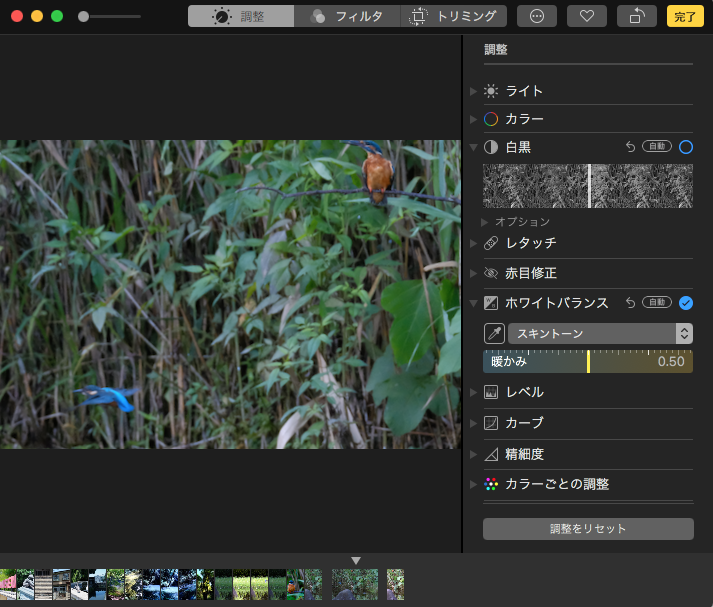Click the 赤目修正 crossed-eye icon
The height and width of the screenshot is (607, 713).
(x=491, y=273)
